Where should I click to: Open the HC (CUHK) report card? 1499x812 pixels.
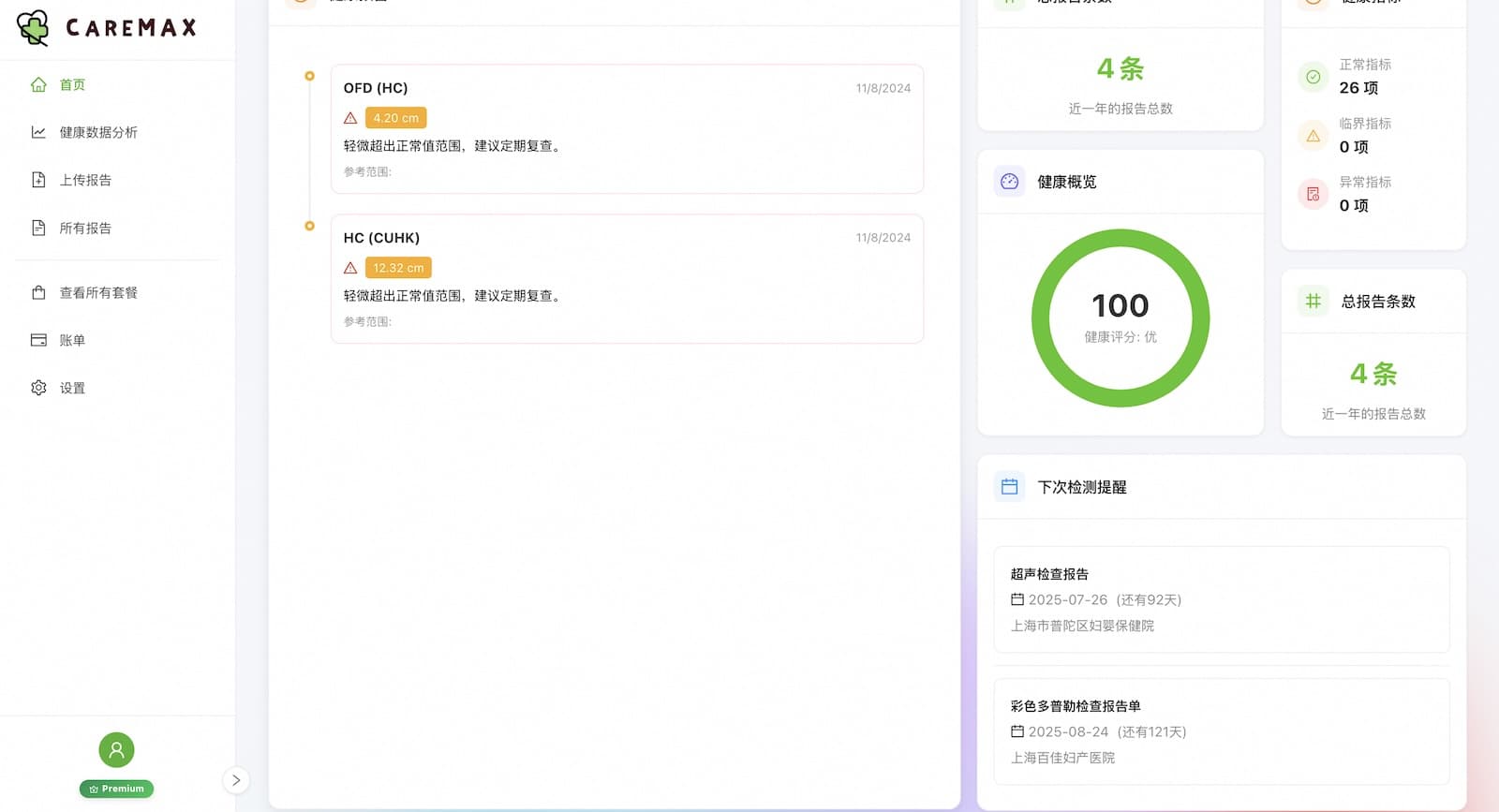(x=627, y=279)
